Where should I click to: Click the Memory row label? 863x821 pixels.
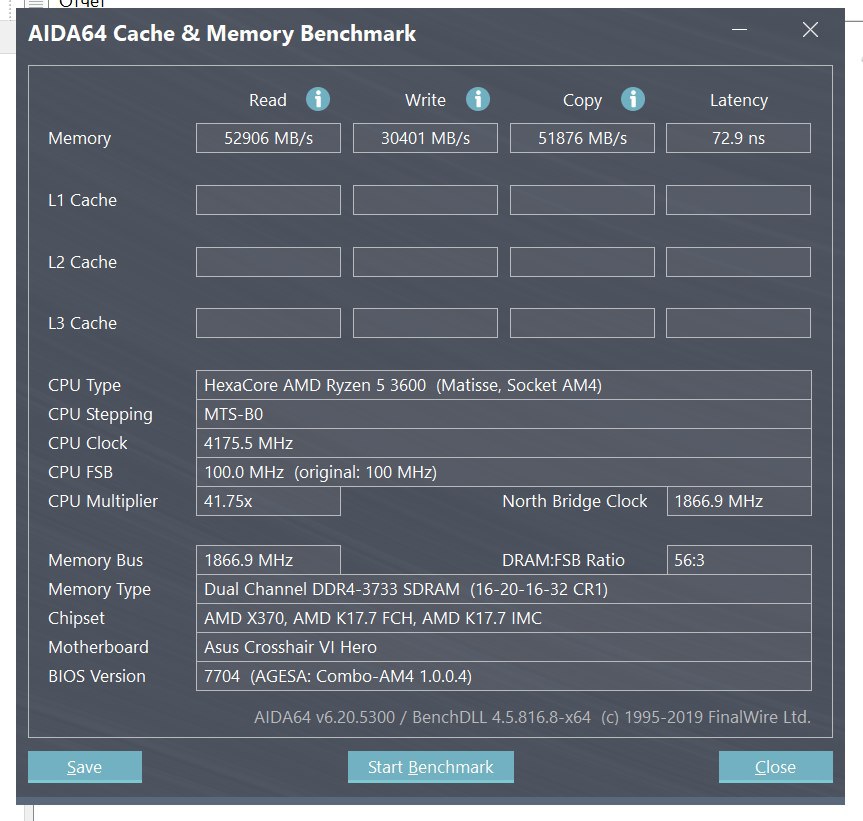(80, 138)
